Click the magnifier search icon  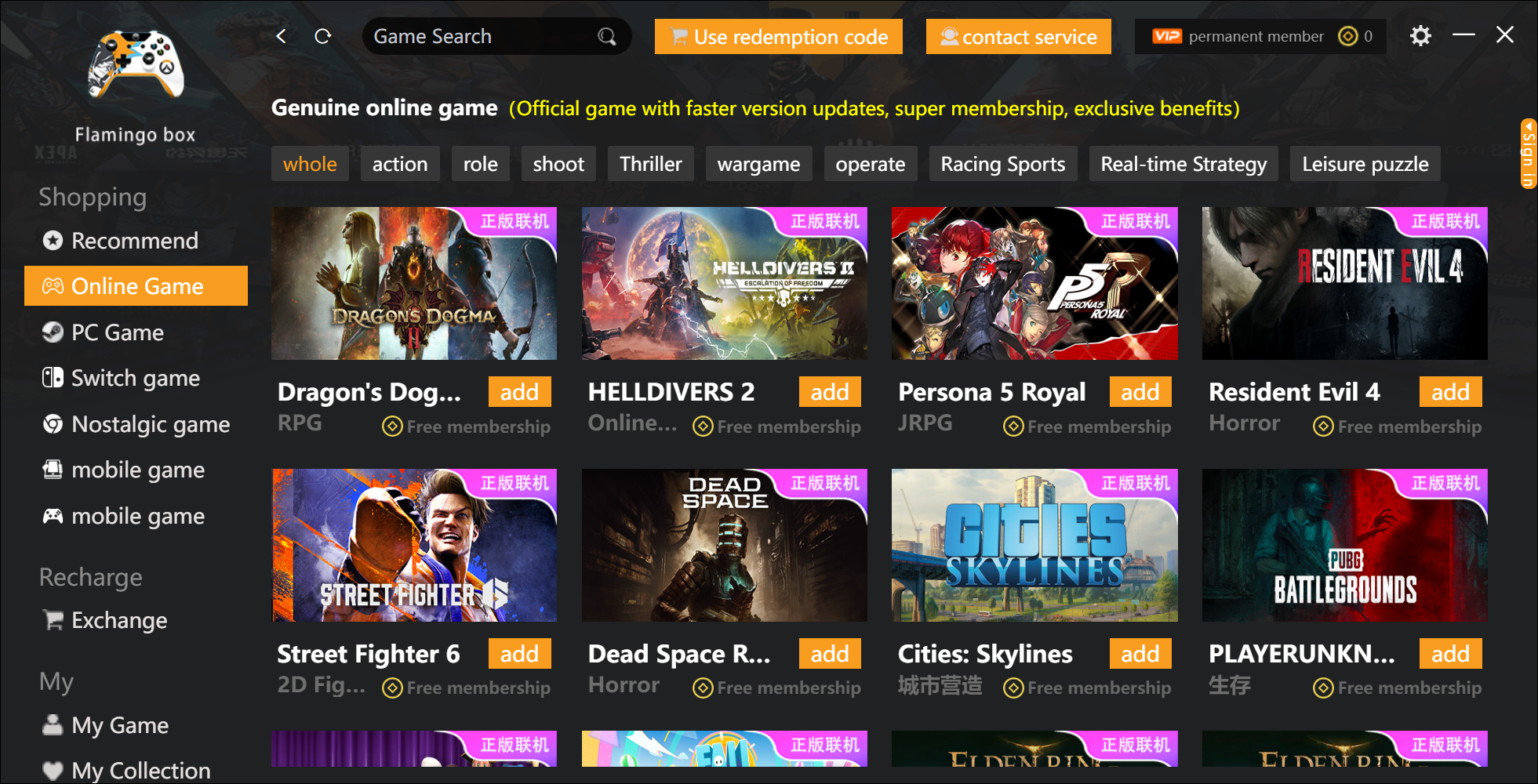606,36
